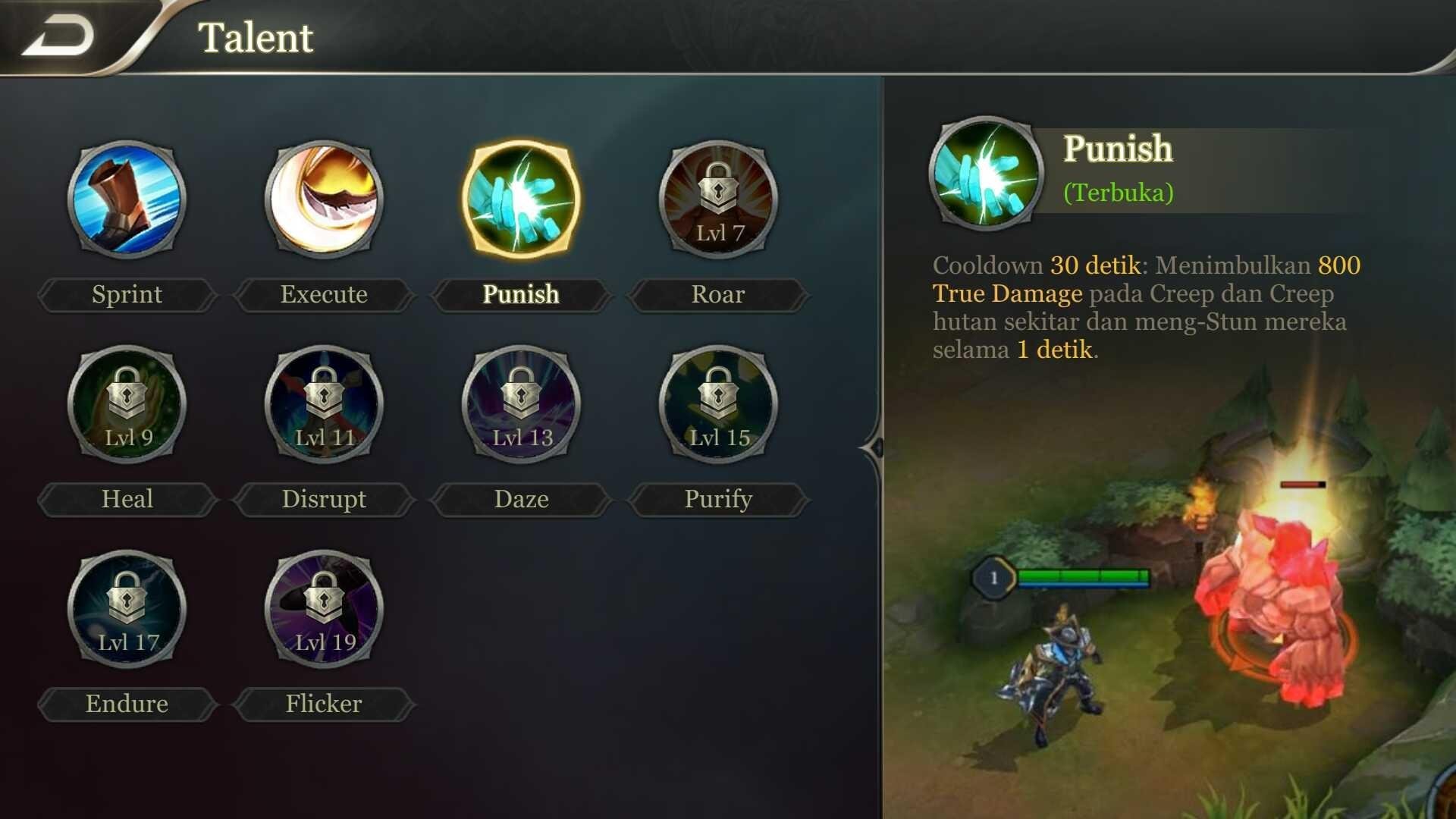
Task: Click the Purify name label
Action: pos(718,499)
